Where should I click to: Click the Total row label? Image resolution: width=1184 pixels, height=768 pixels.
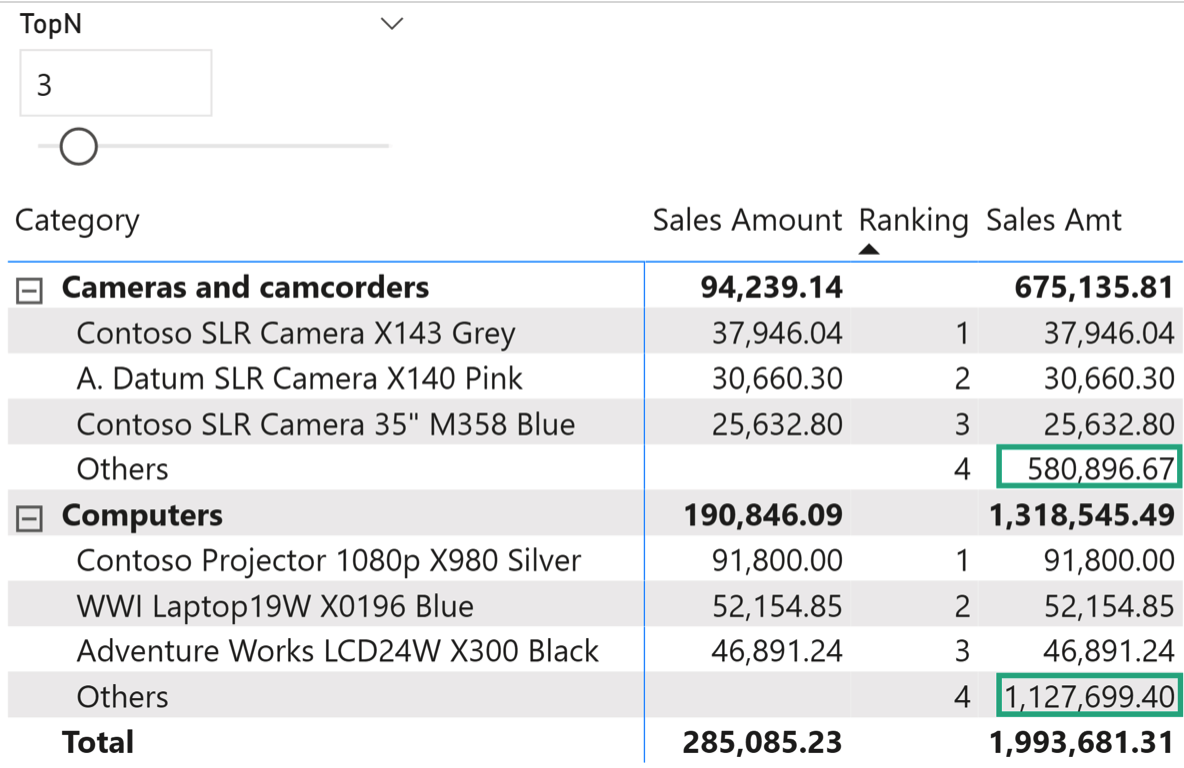tap(97, 742)
